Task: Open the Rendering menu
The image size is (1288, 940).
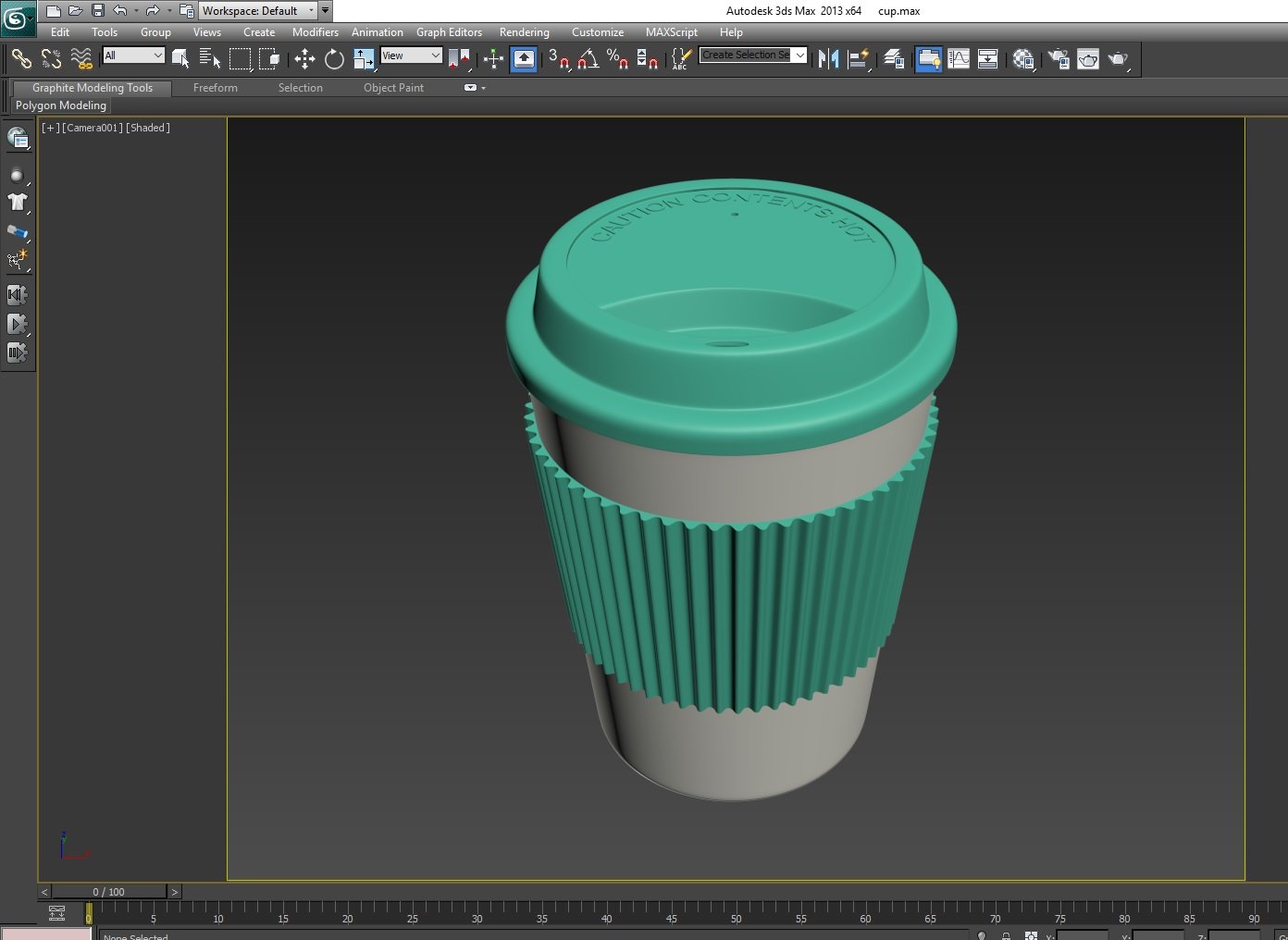Action: point(524,31)
